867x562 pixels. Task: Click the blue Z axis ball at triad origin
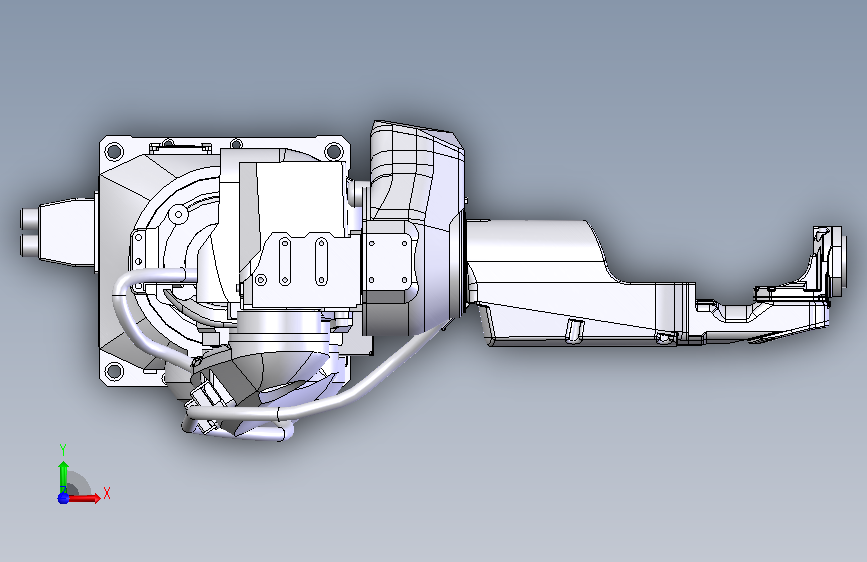[x=63, y=498]
